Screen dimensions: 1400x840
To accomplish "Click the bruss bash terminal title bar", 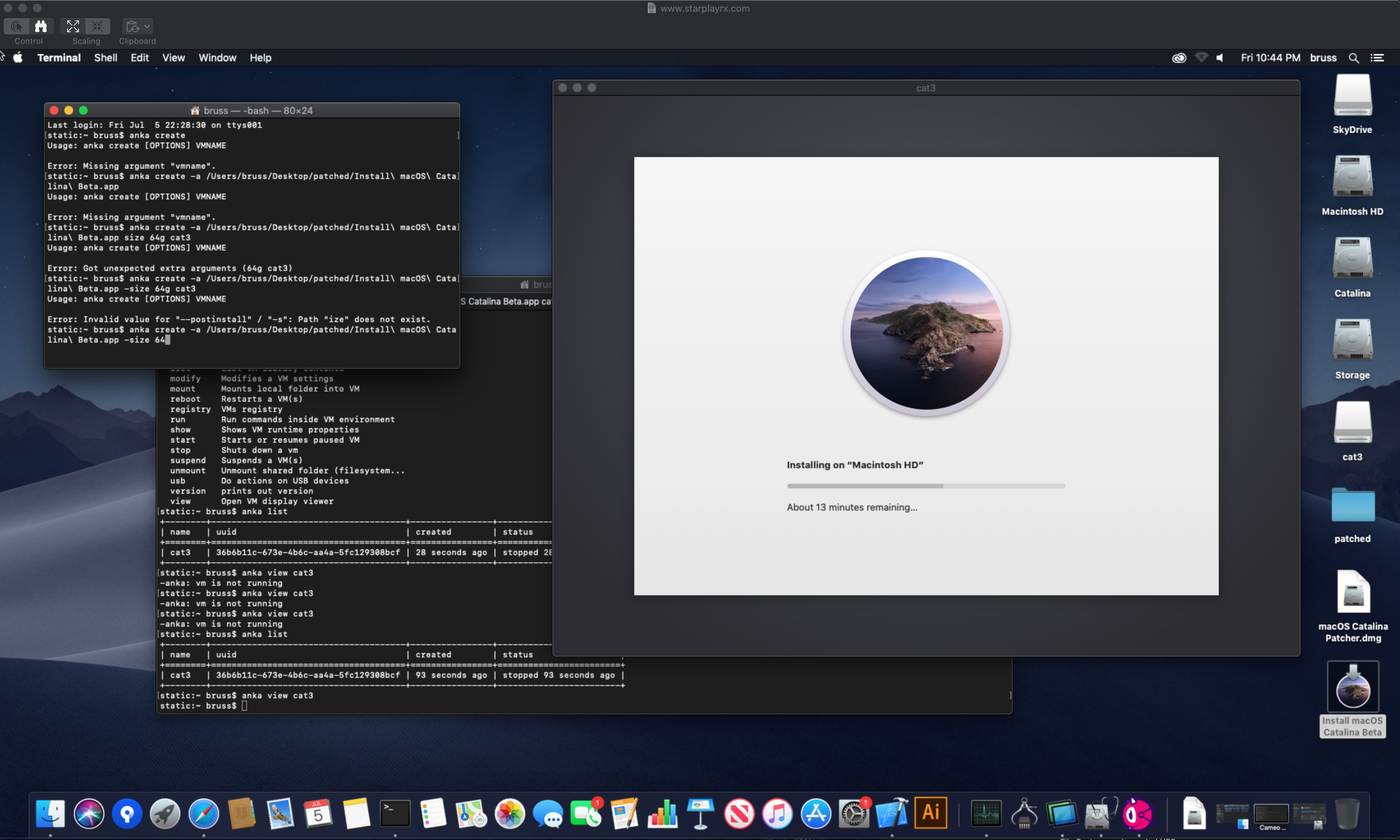I will point(252,110).
